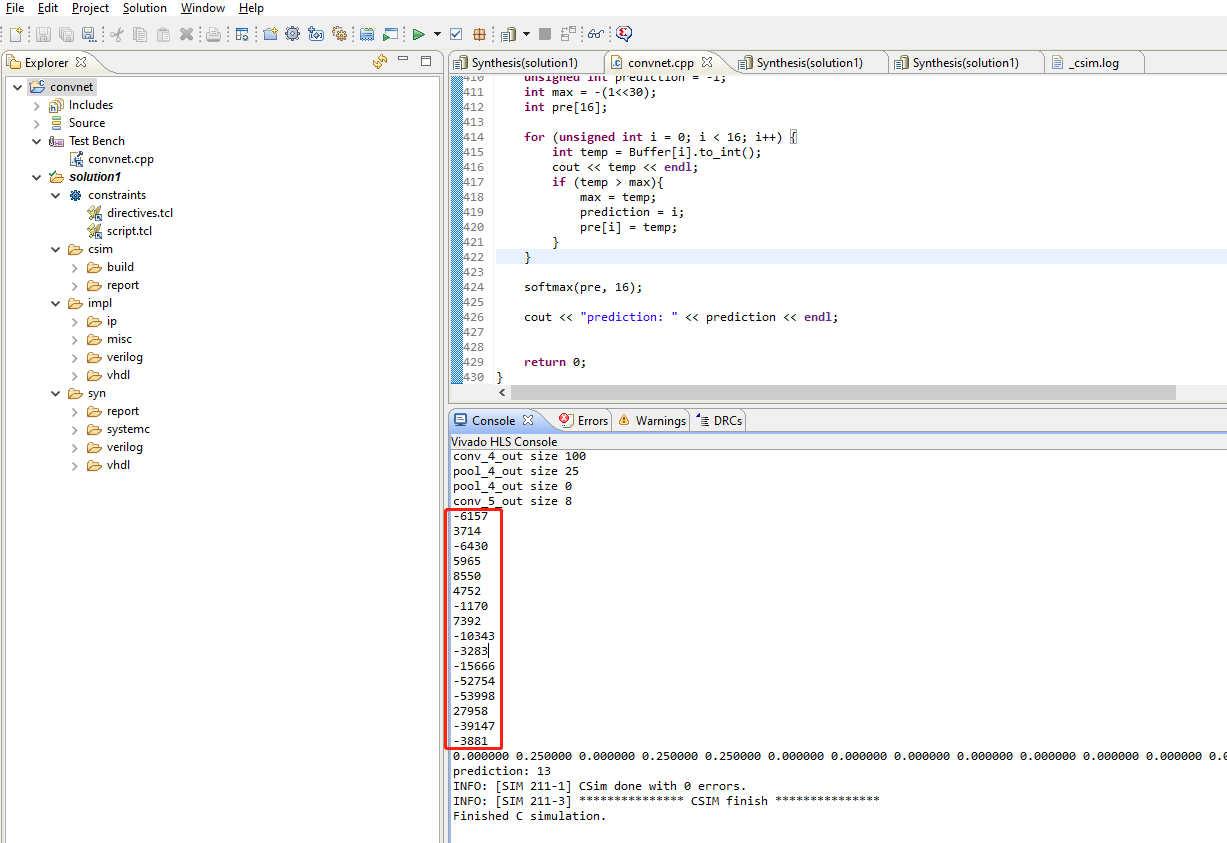Click the Solution Settings gear icon
1227x843 pixels.
click(339, 34)
